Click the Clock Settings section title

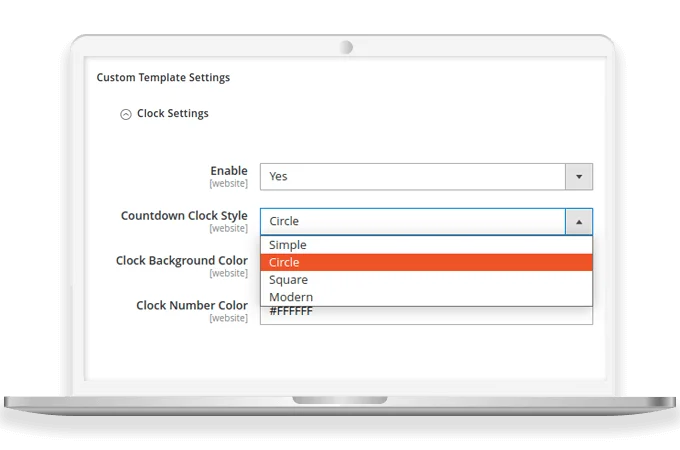coord(172,114)
